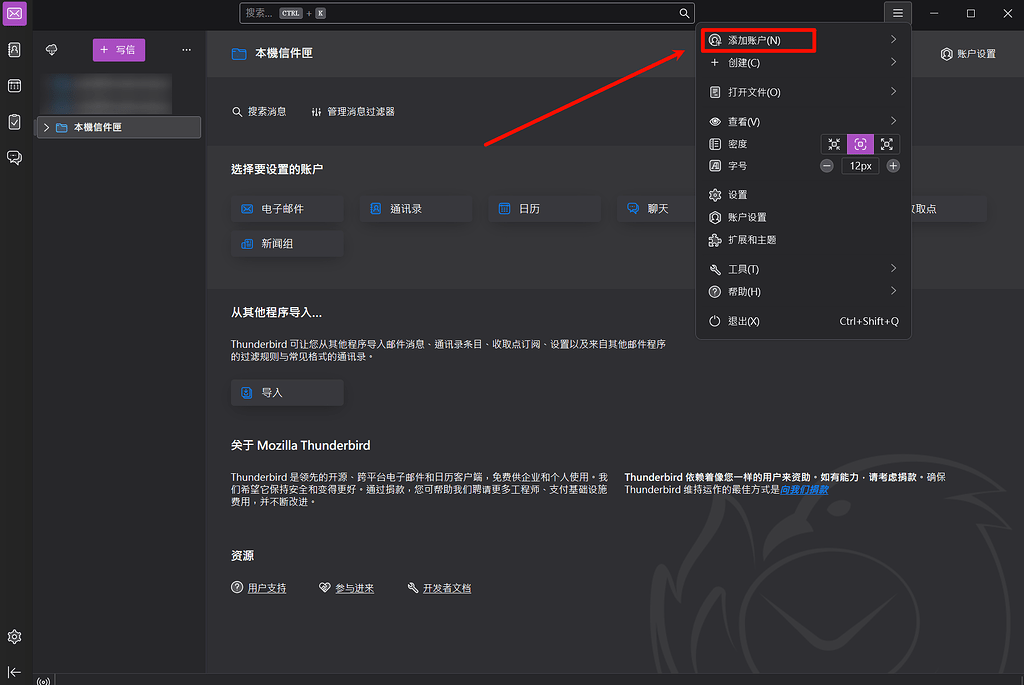This screenshot has height=685, width=1024.
Task: Select default density icon
Action: pyautogui.click(x=860, y=144)
